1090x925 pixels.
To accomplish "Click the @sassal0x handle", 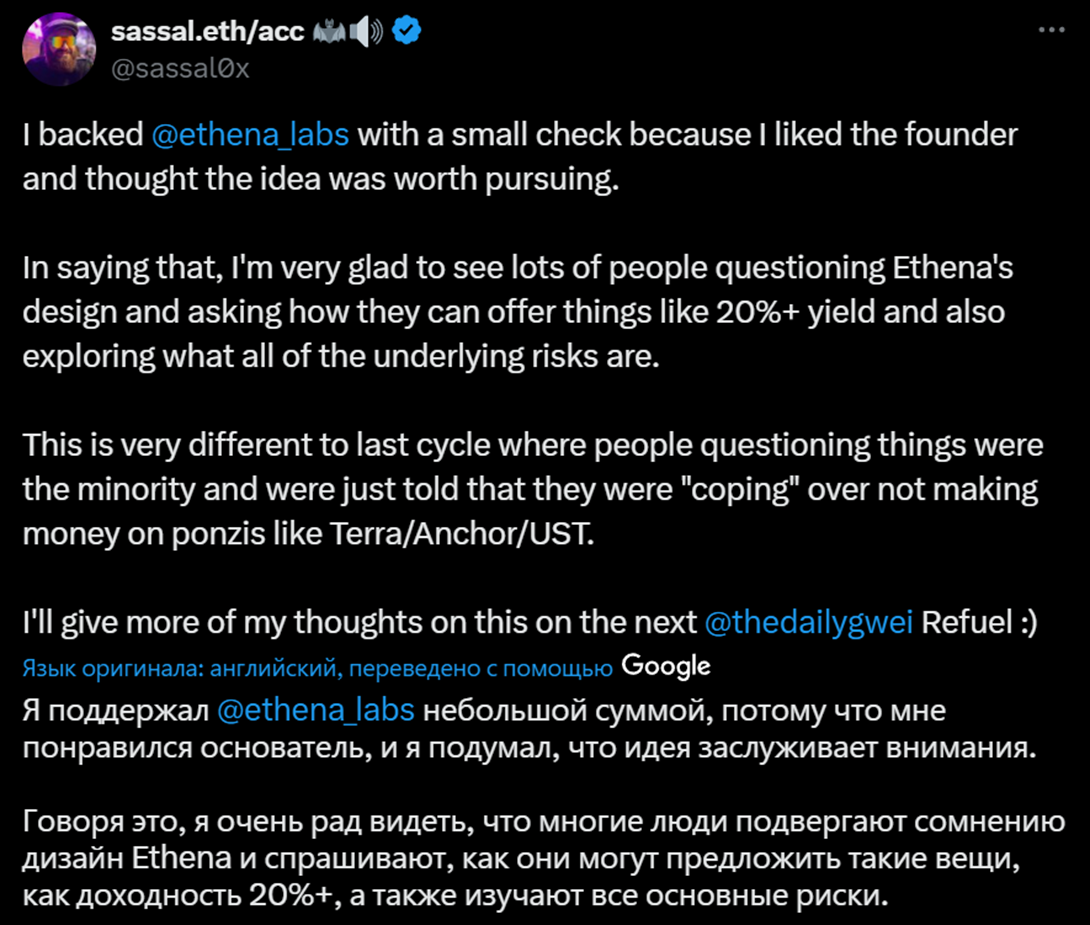I will point(180,68).
